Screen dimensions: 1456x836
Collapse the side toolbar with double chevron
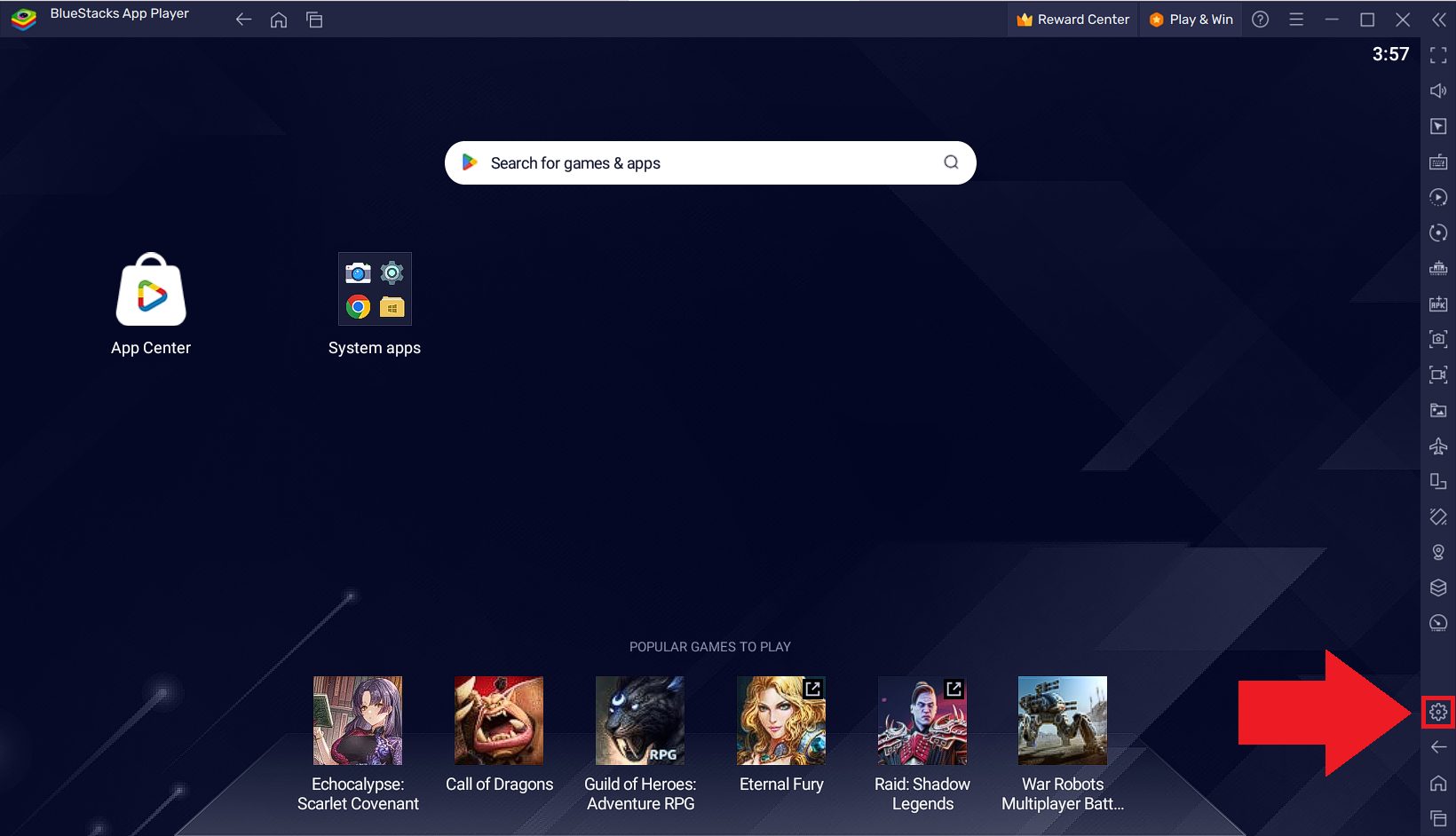click(1438, 20)
